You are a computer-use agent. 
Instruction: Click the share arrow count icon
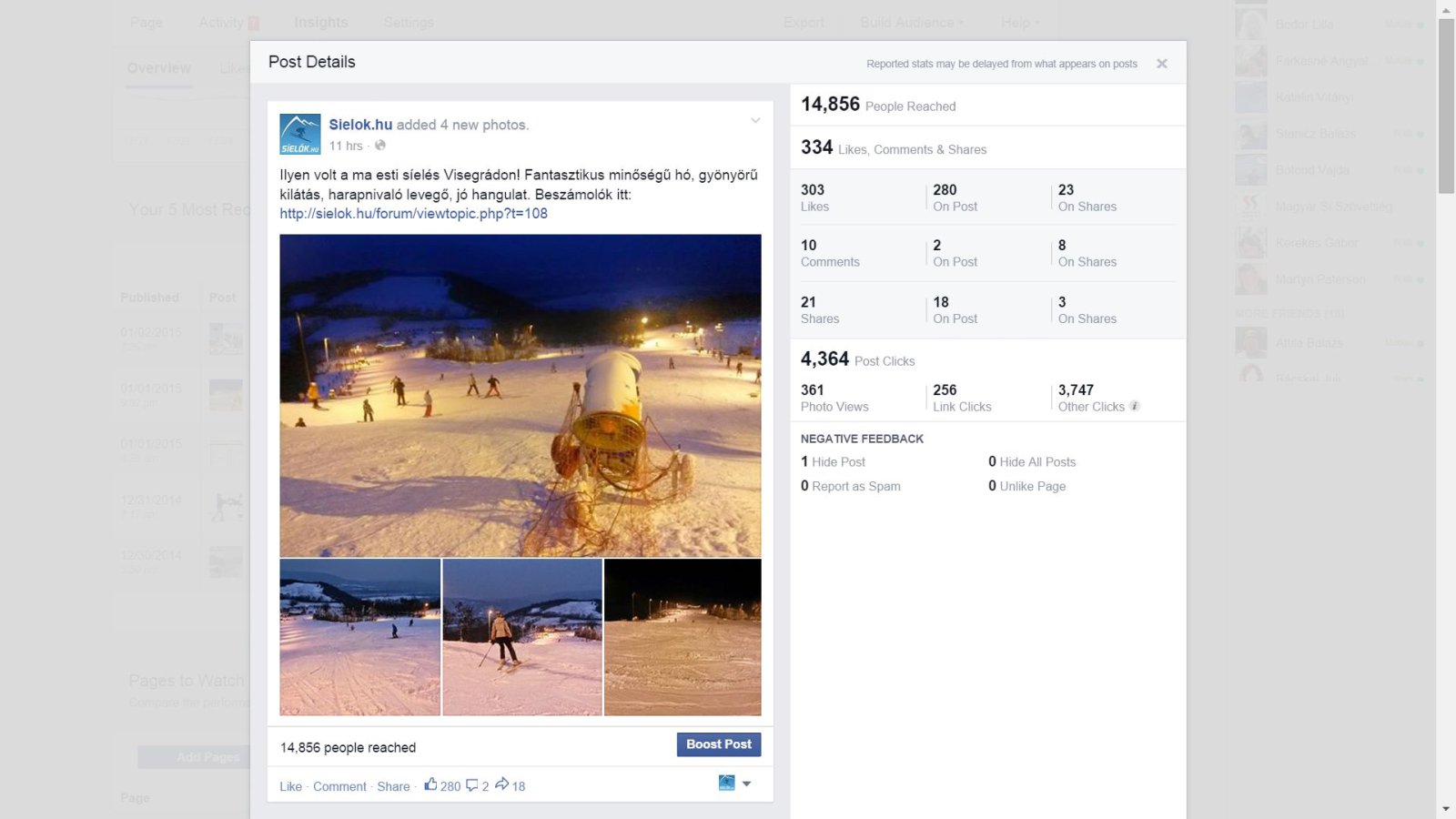click(501, 784)
